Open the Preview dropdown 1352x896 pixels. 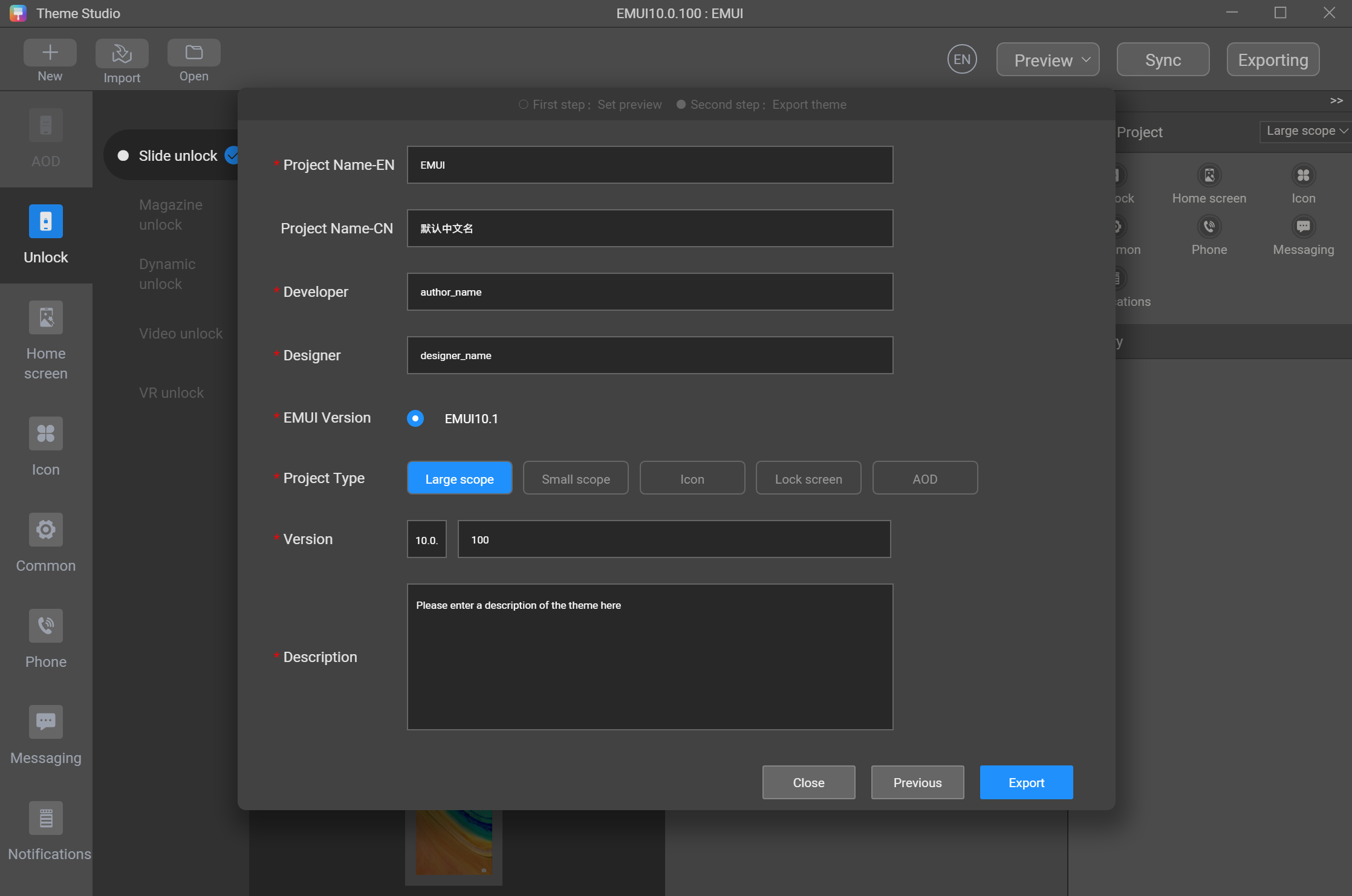click(1048, 59)
